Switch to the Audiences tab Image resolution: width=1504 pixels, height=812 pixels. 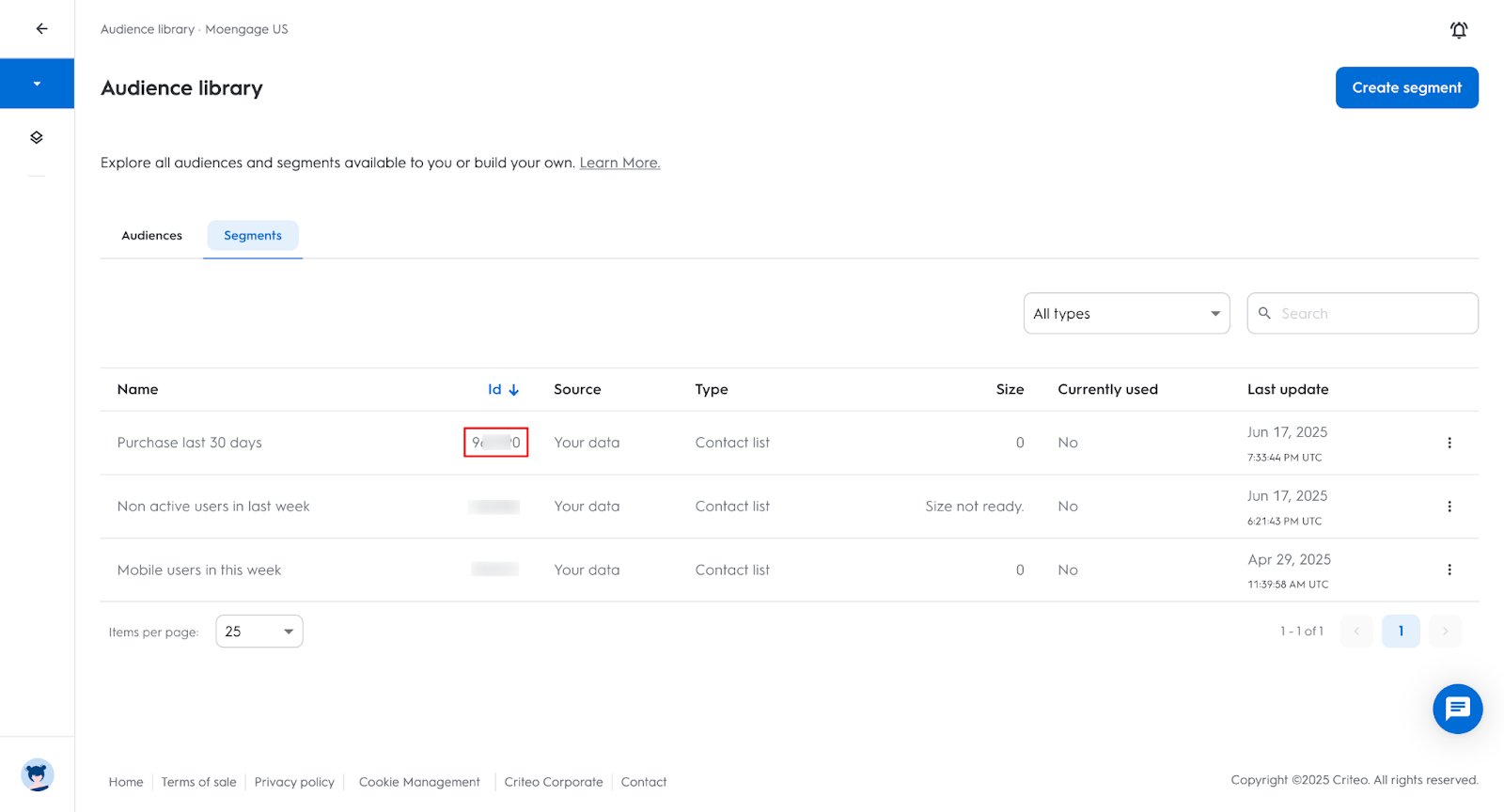(151, 236)
